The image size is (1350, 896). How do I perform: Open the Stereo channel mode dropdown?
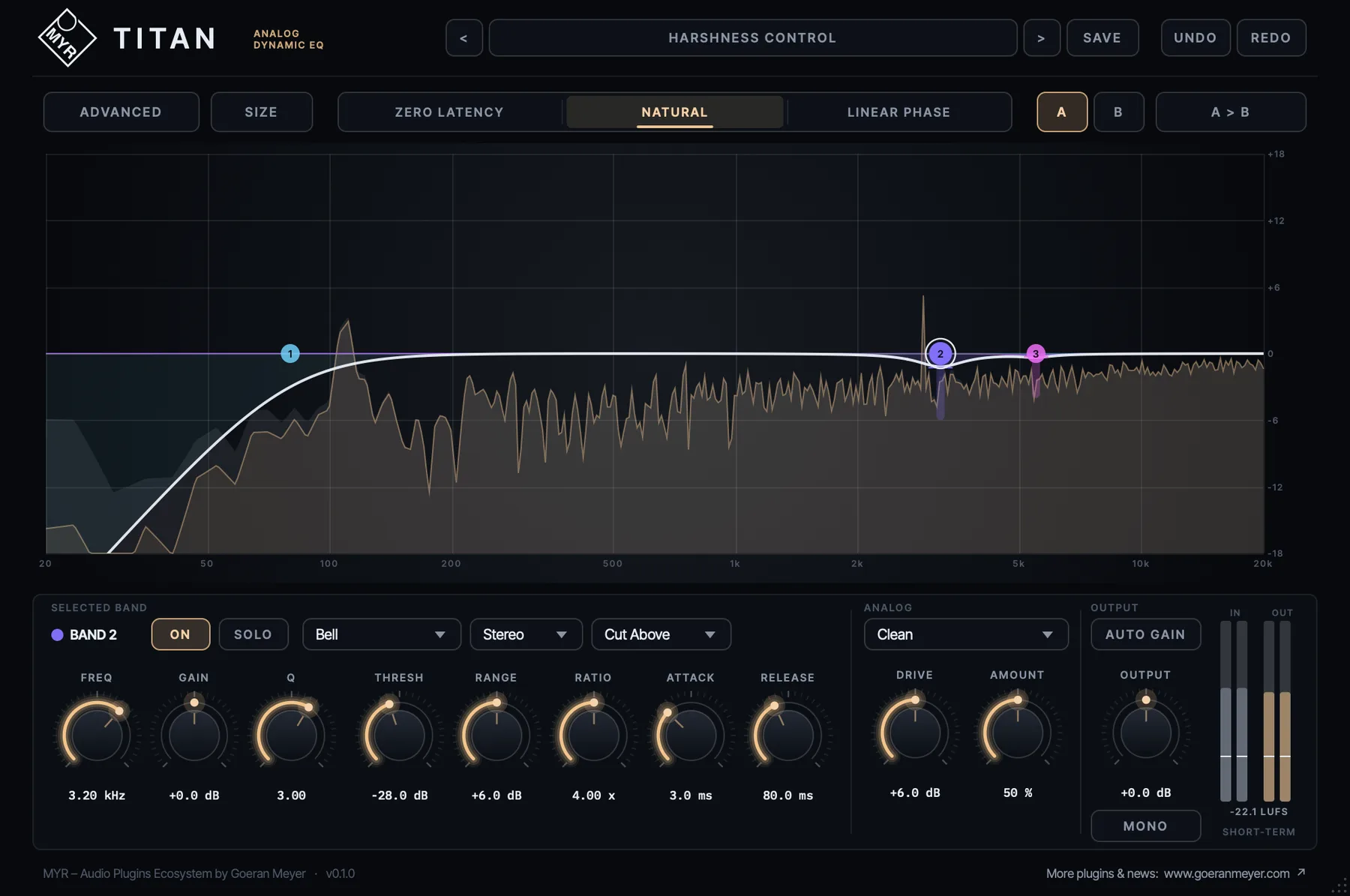526,634
